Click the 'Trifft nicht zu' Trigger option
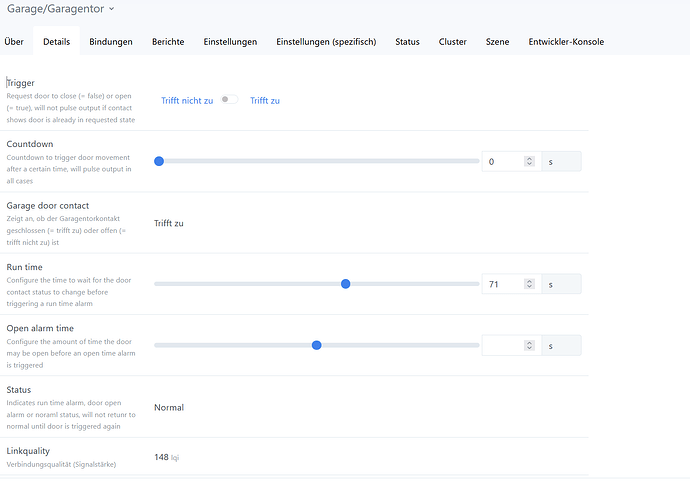Image resolution: width=690 pixels, height=488 pixels. pyautogui.click(x=187, y=101)
